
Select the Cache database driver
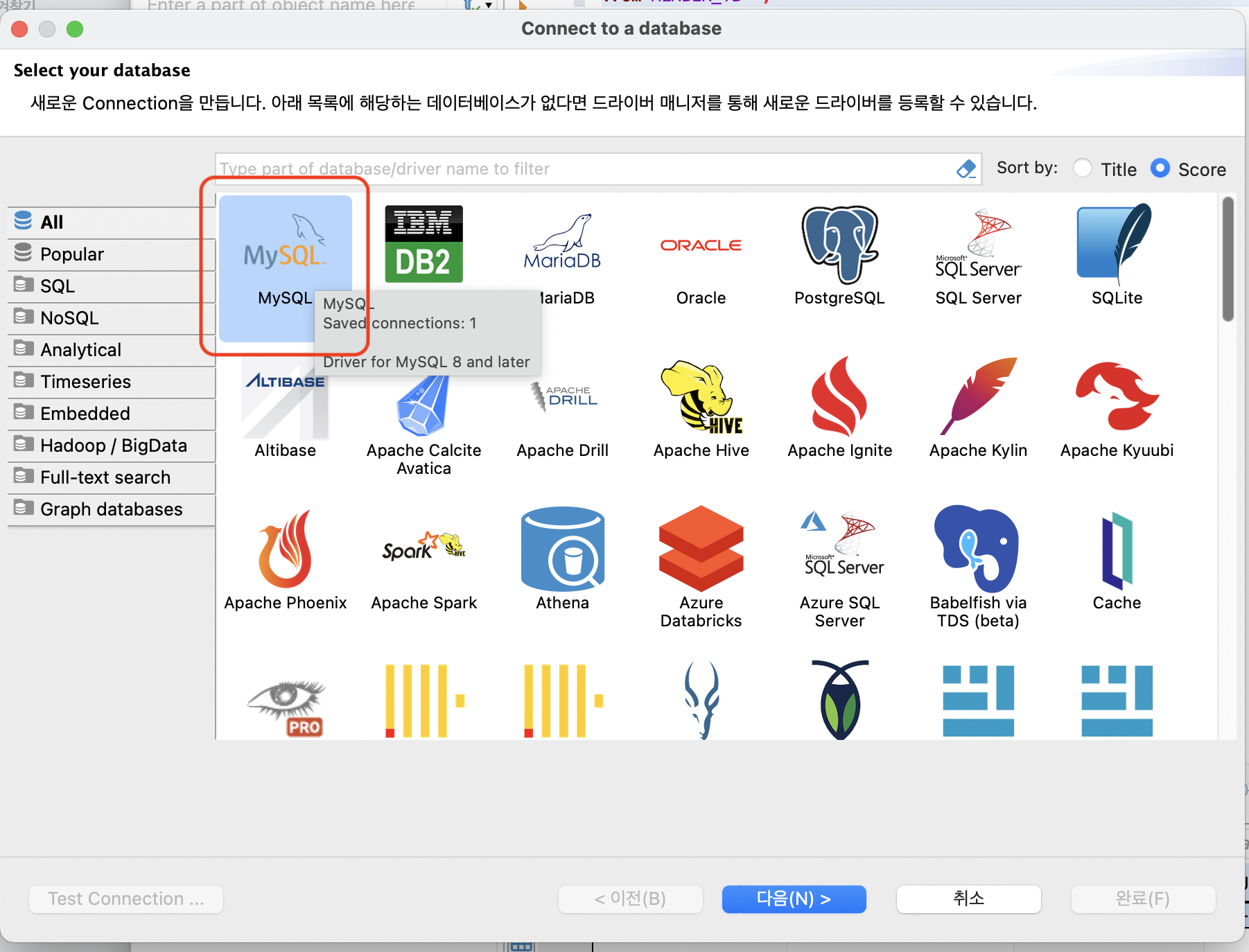[1117, 563]
